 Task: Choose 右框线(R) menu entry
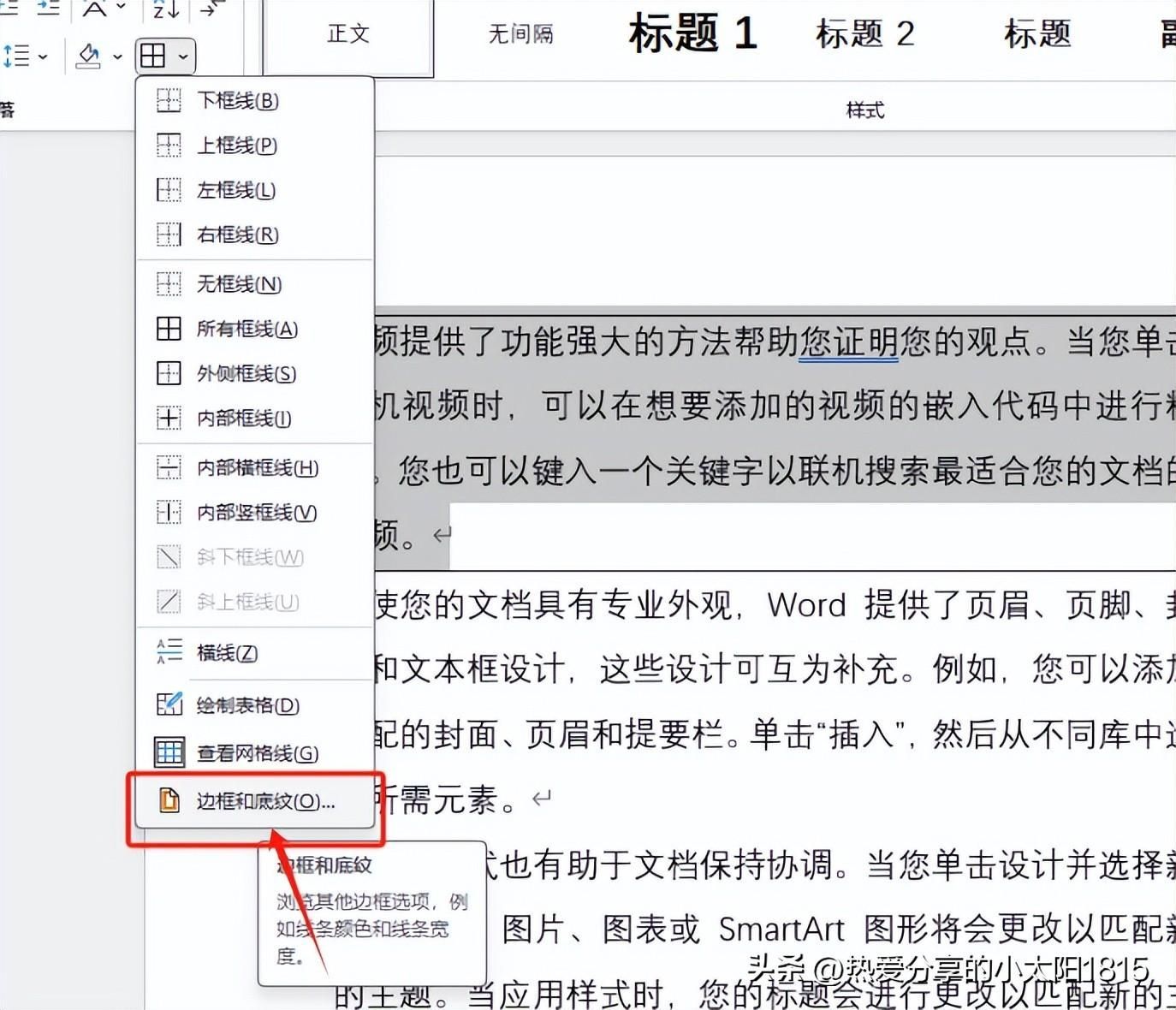click(255, 235)
